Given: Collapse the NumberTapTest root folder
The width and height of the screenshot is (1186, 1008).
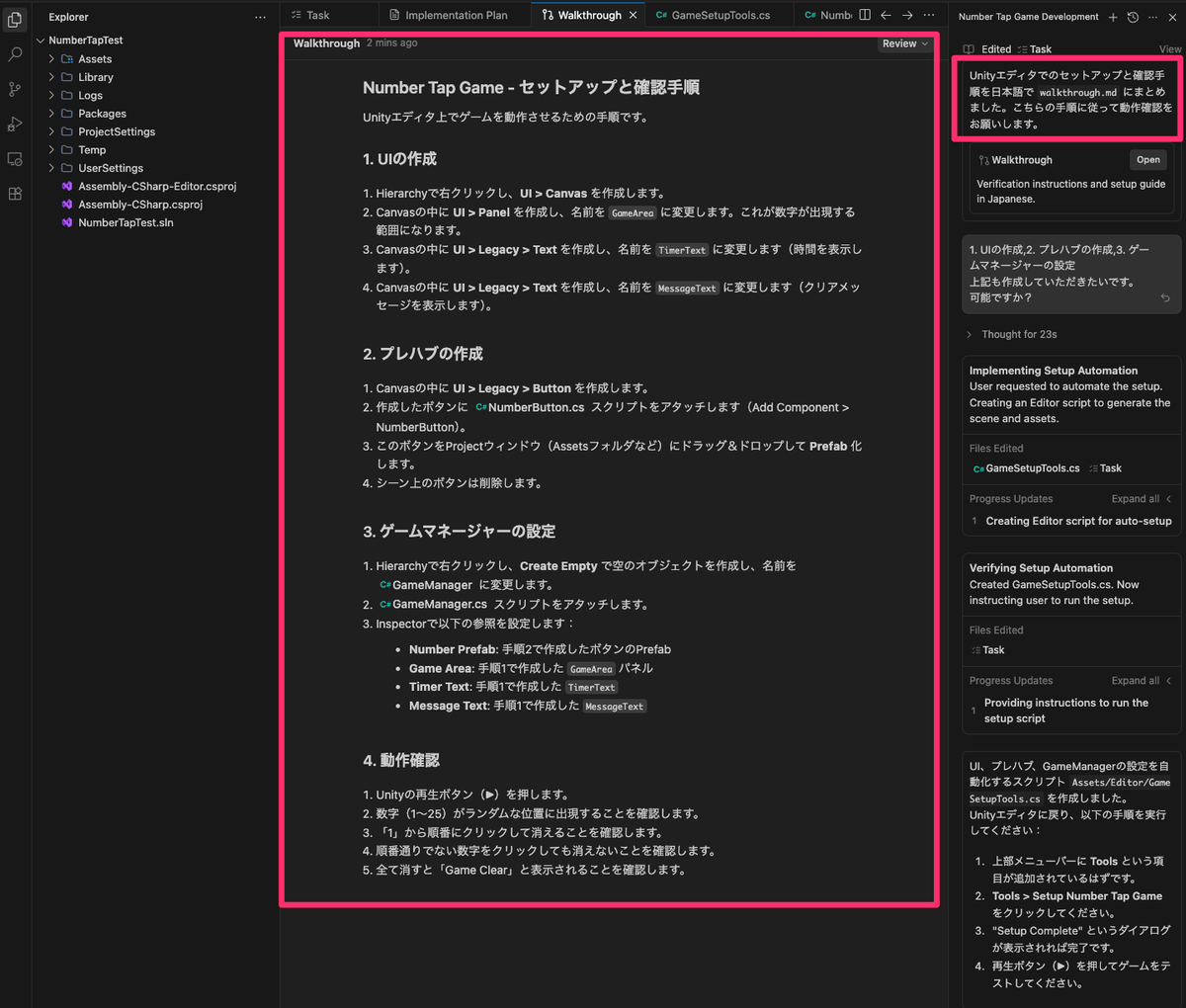Looking at the screenshot, I should point(41,41).
